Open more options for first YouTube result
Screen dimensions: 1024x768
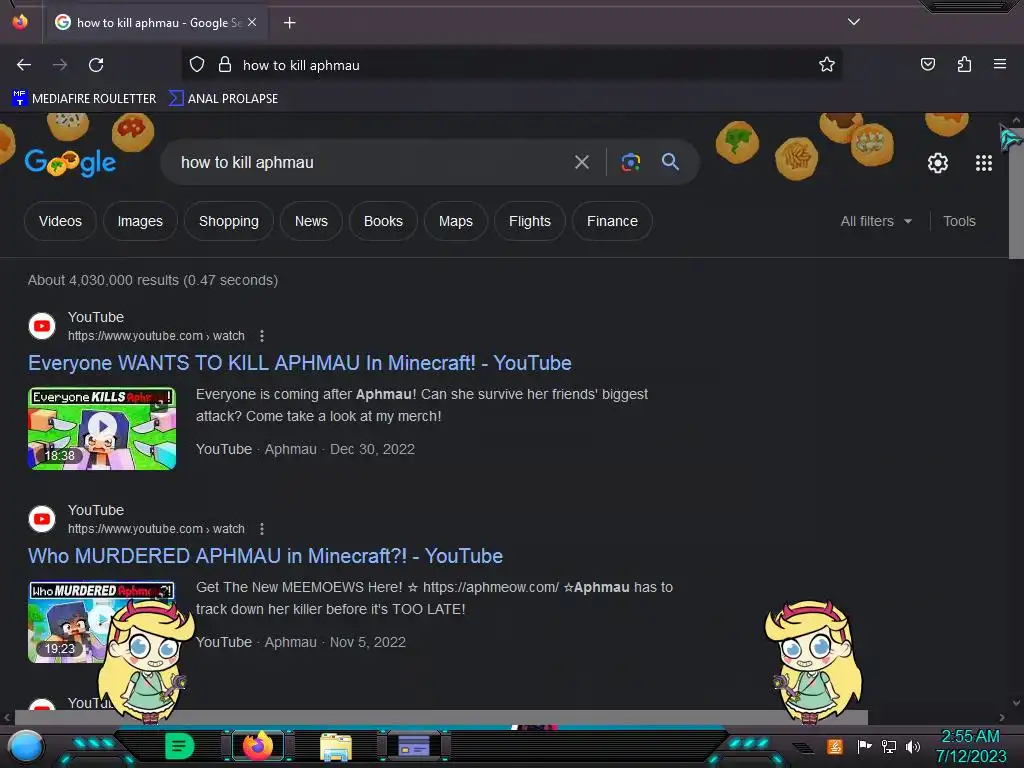(x=262, y=336)
